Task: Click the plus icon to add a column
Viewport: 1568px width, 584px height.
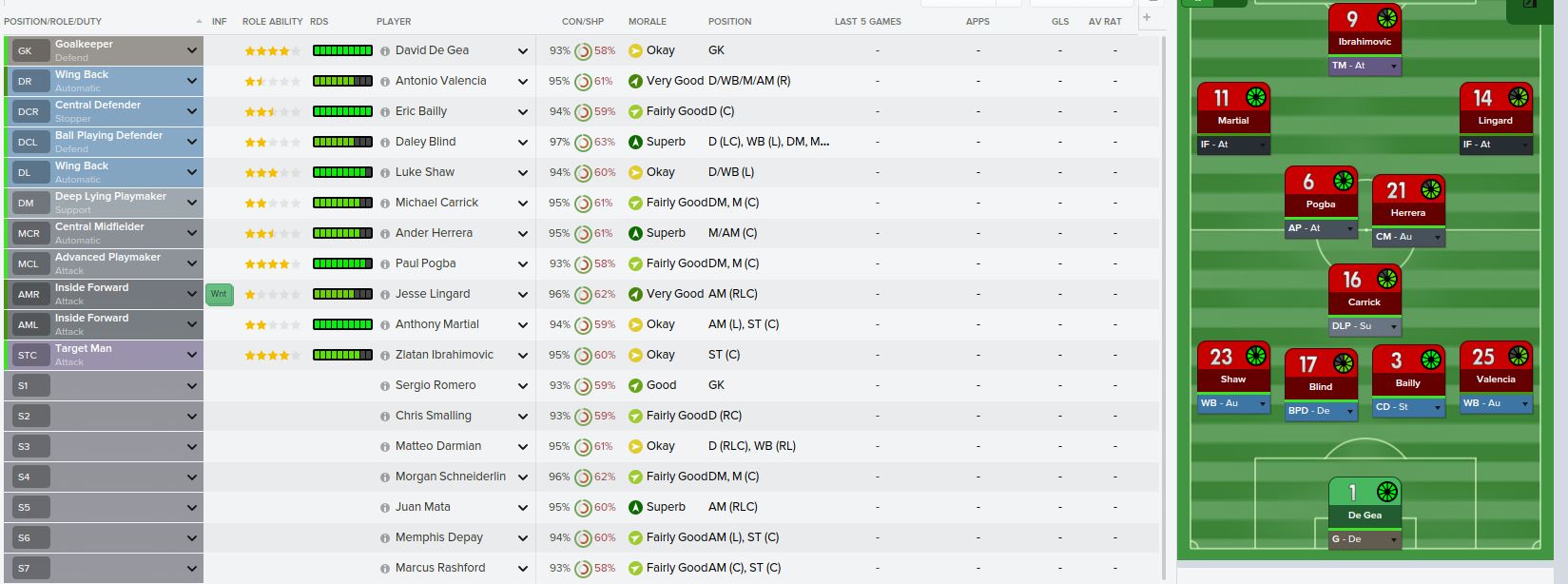Action: [x=1147, y=17]
